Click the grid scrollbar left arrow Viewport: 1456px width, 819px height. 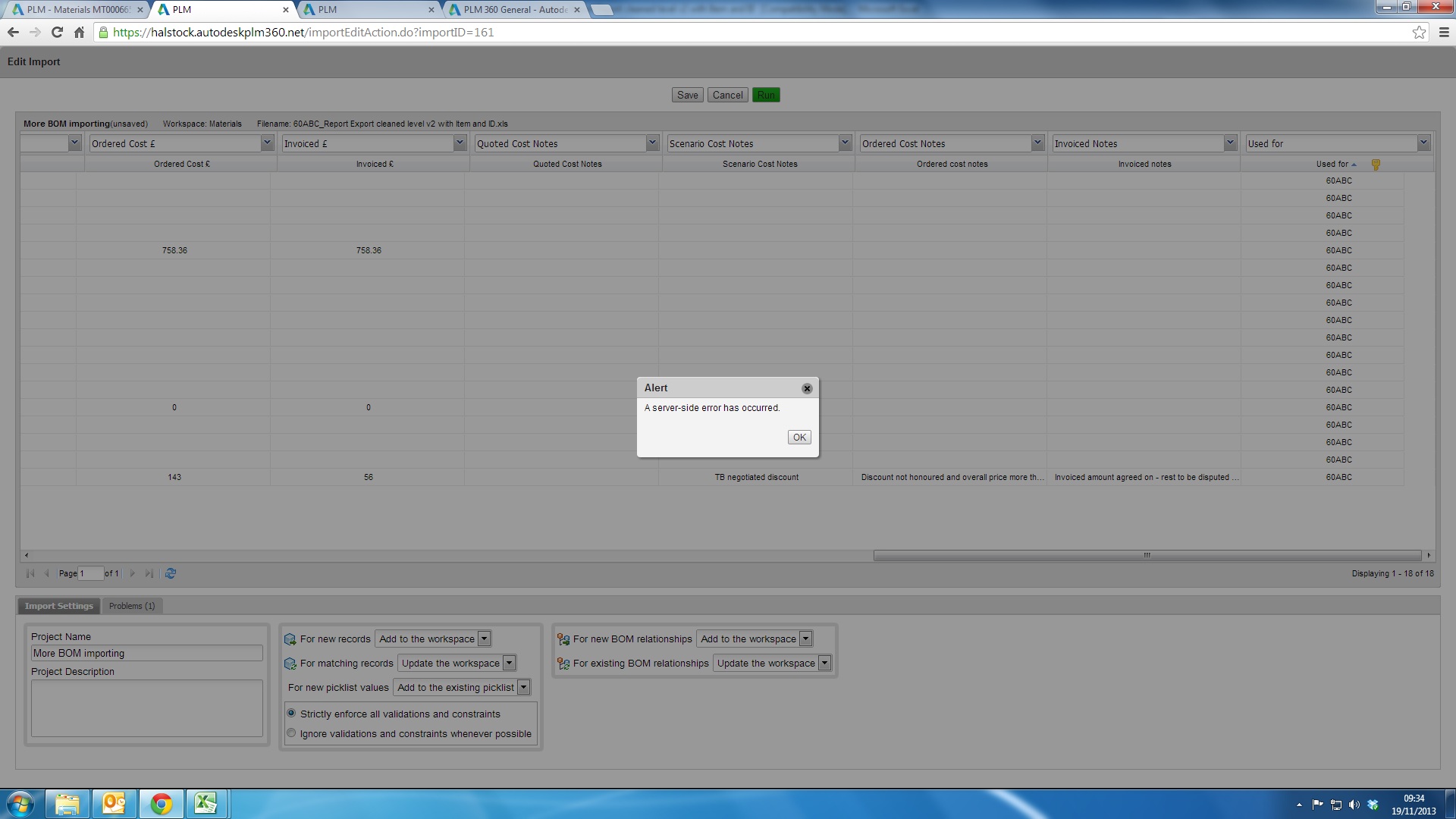click(27, 556)
